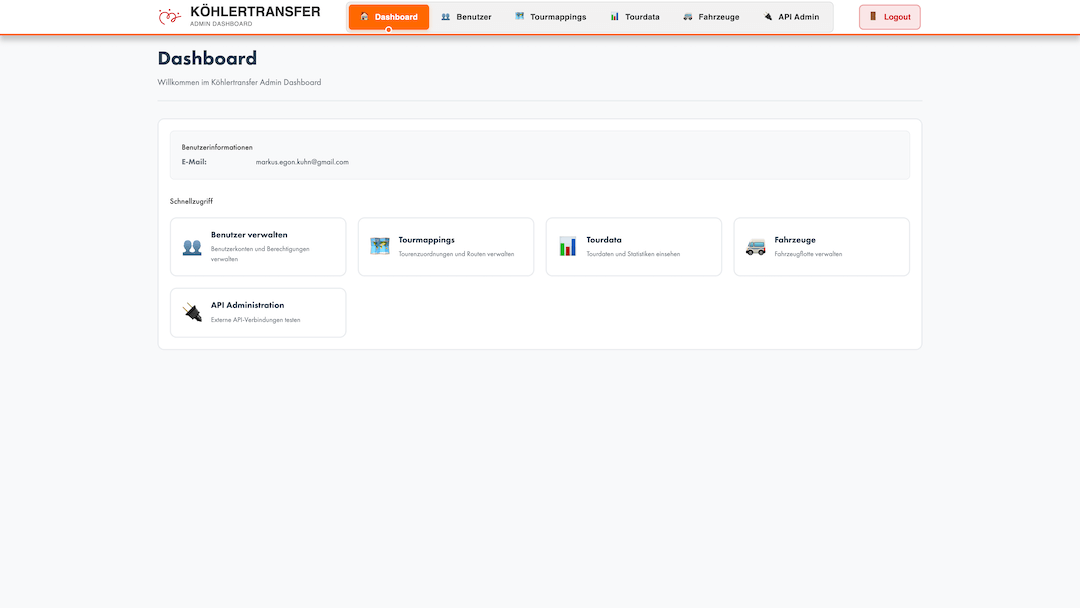Image resolution: width=1080 pixels, height=608 pixels.
Task: Click the displayed user e-mail address
Action: pyautogui.click(x=302, y=162)
